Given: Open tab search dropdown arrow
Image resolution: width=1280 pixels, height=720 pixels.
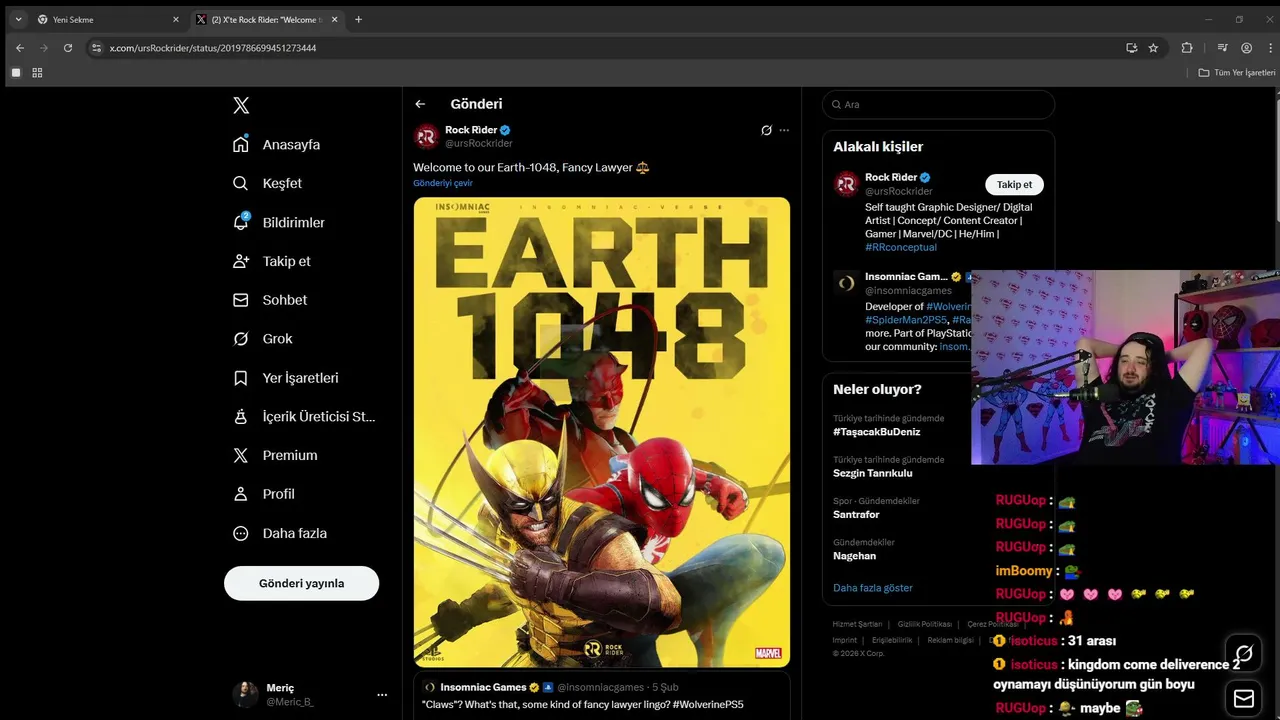Looking at the screenshot, I should click(x=18, y=19).
